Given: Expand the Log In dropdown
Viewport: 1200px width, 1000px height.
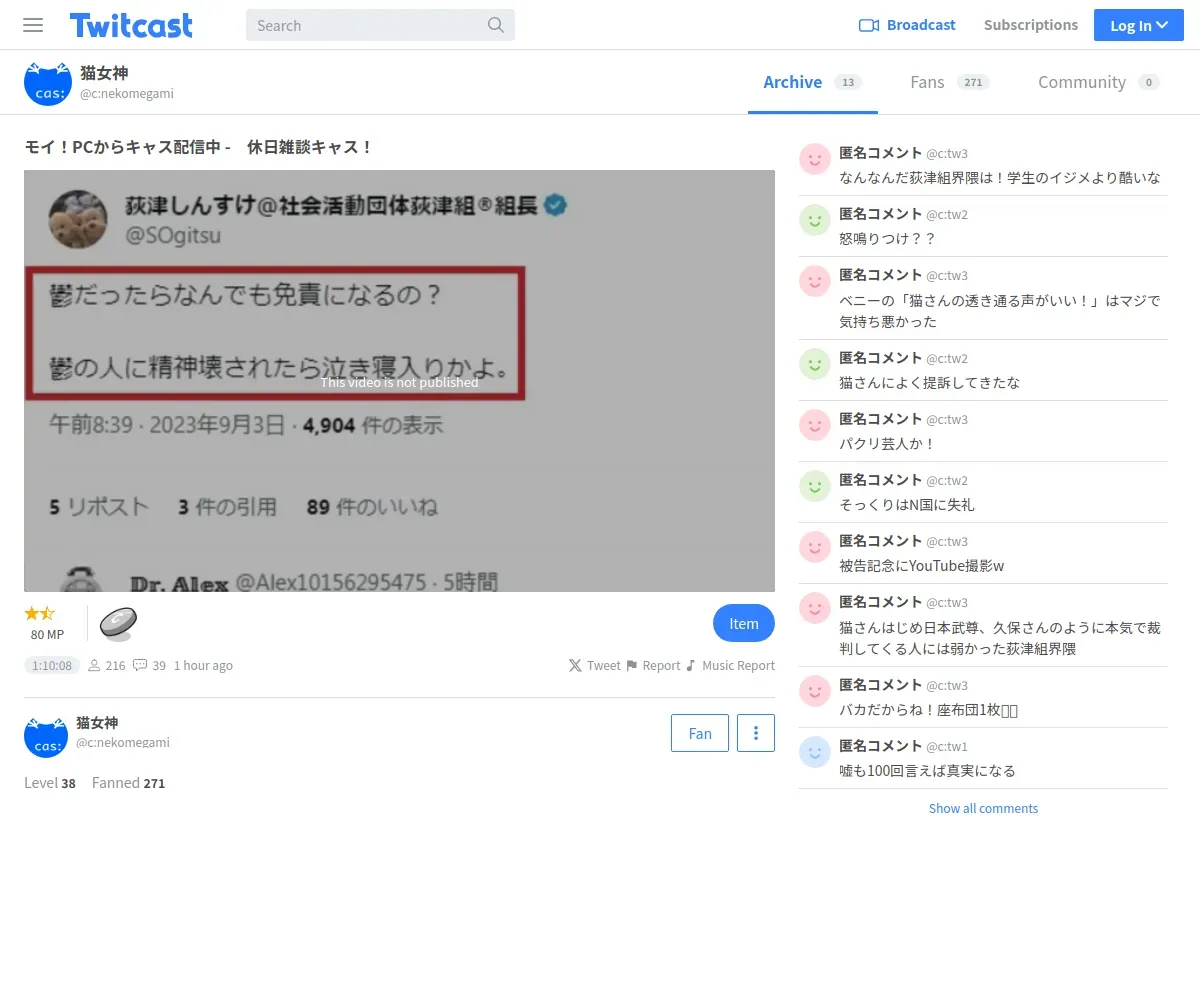Looking at the screenshot, I should [1139, 25].
